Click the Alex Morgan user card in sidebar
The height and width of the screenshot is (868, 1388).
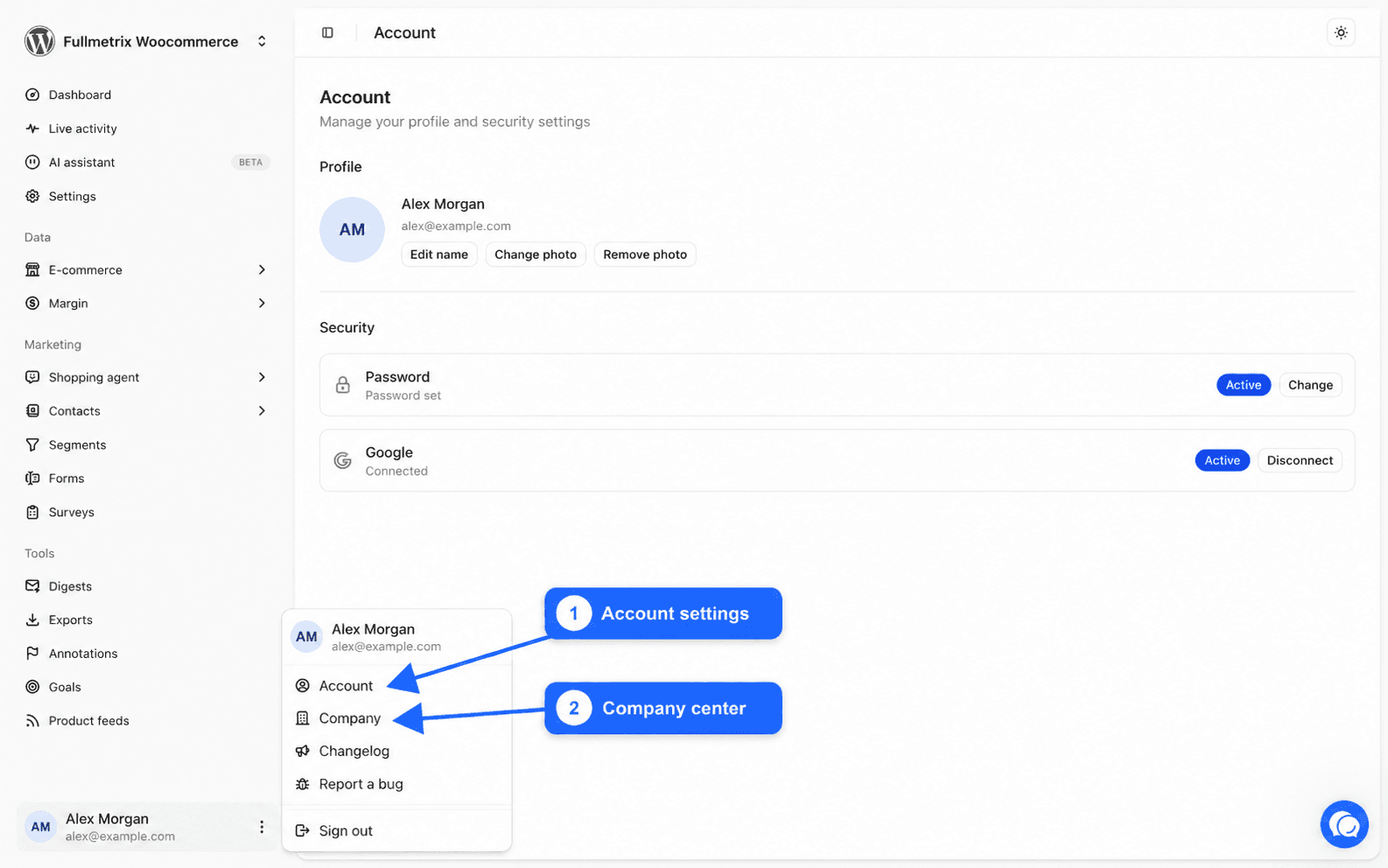(146, 827)
